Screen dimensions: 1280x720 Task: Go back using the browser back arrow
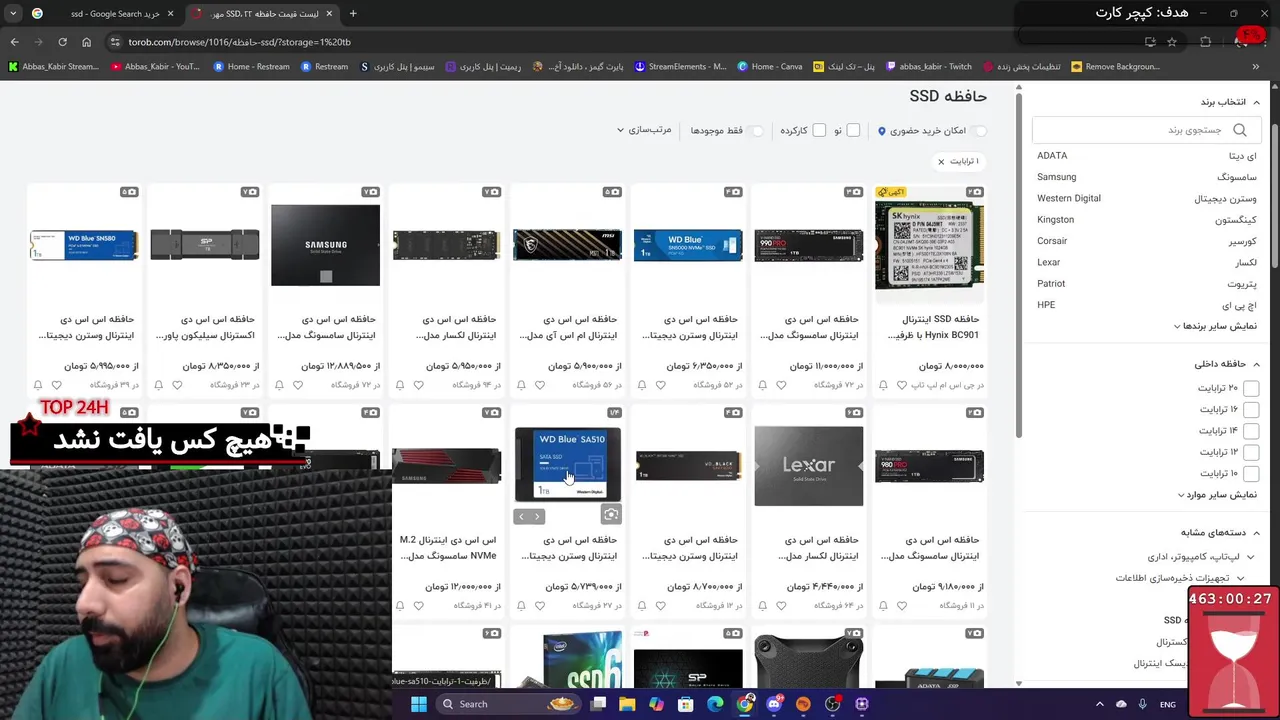14,42
